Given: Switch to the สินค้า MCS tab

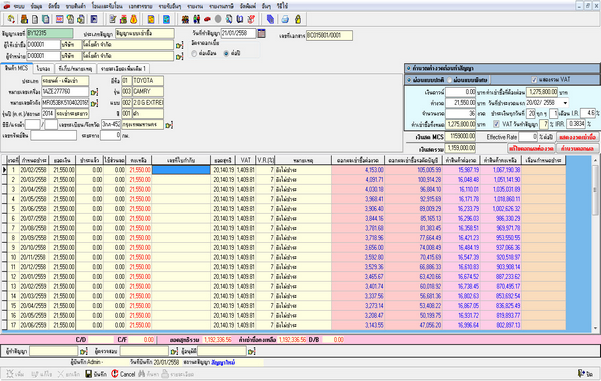Looking at the screenshot, I should [16, 68].
